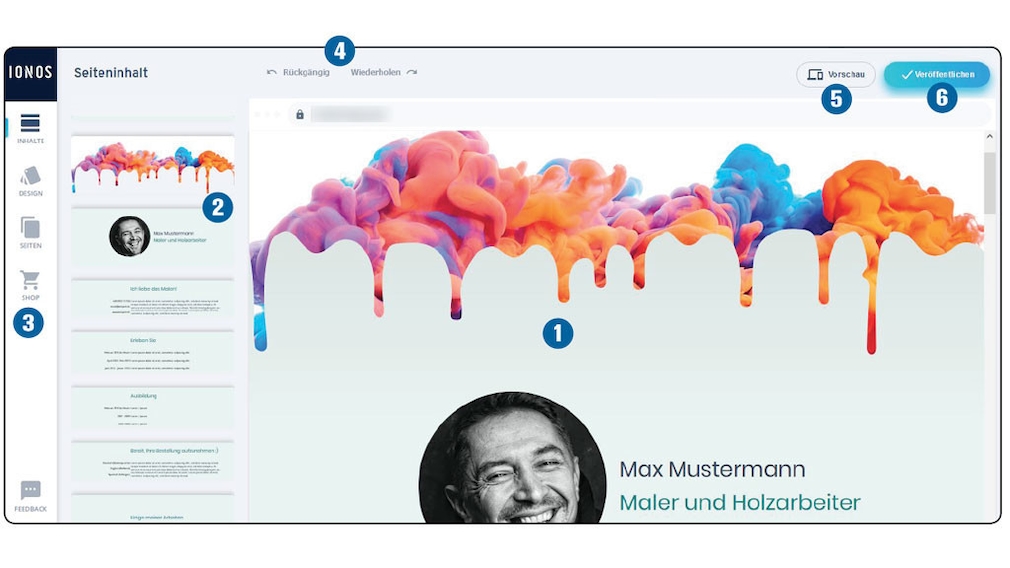Image resolution: width=1010 pixels, height=568 pixels.
Task: Select the "Erleben Sie" section thumbnail
Action: click(x=152, y=352)
